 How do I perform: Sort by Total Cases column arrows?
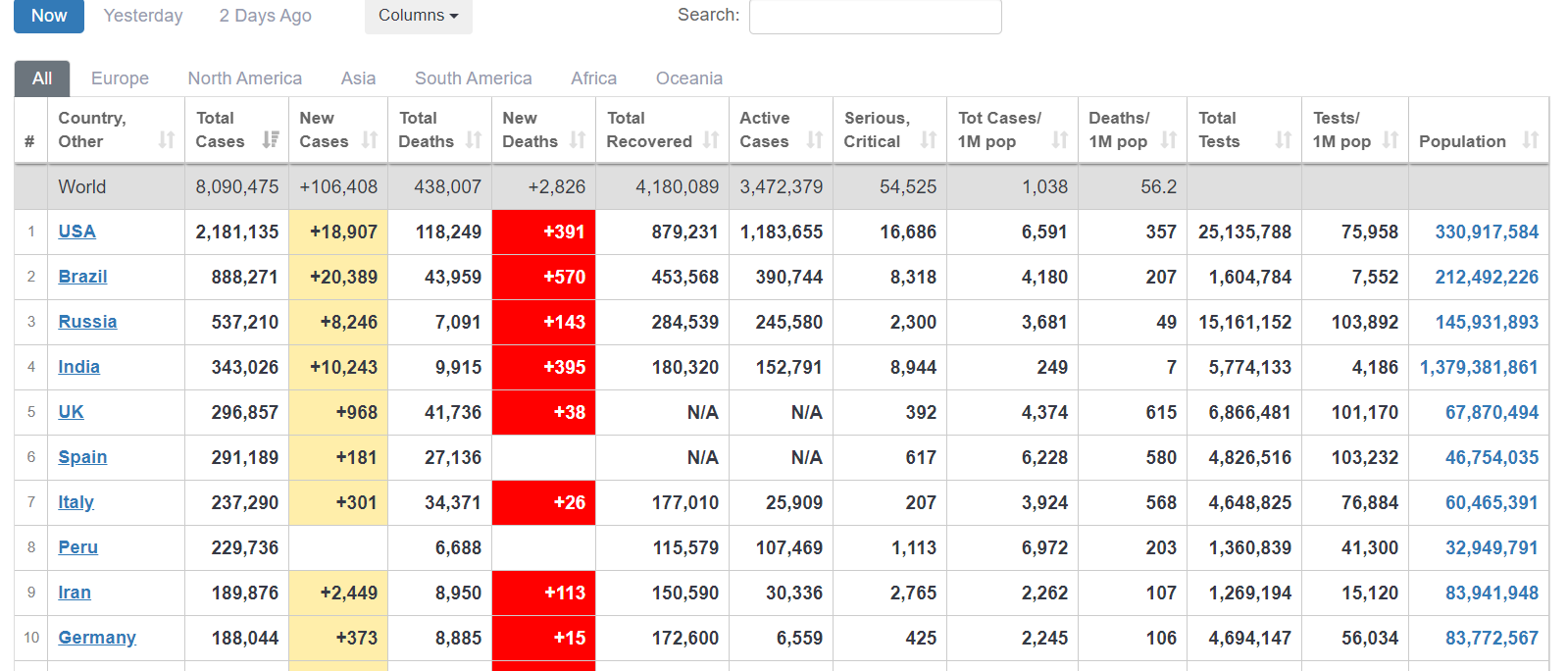point(271,140)
